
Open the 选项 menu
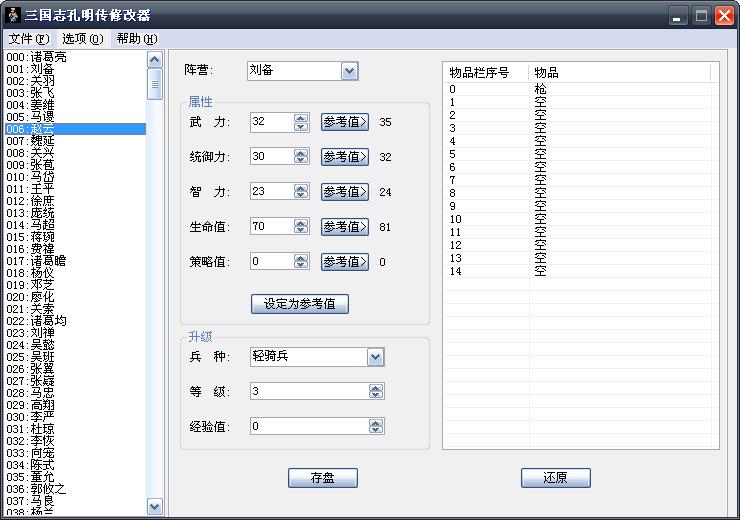click(x=82, y=39)
